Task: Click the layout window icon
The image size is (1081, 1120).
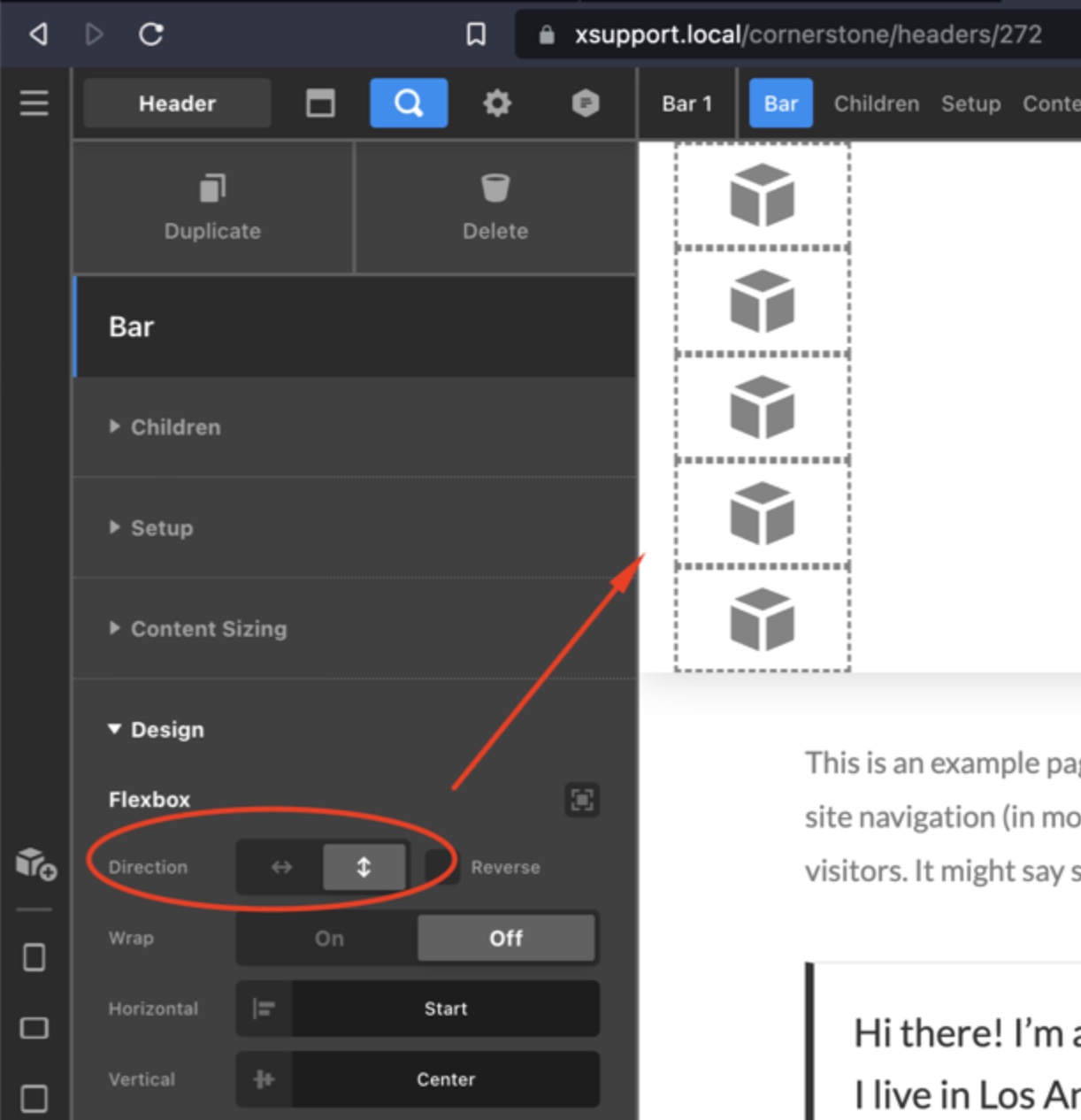Action: click(320, 104)
